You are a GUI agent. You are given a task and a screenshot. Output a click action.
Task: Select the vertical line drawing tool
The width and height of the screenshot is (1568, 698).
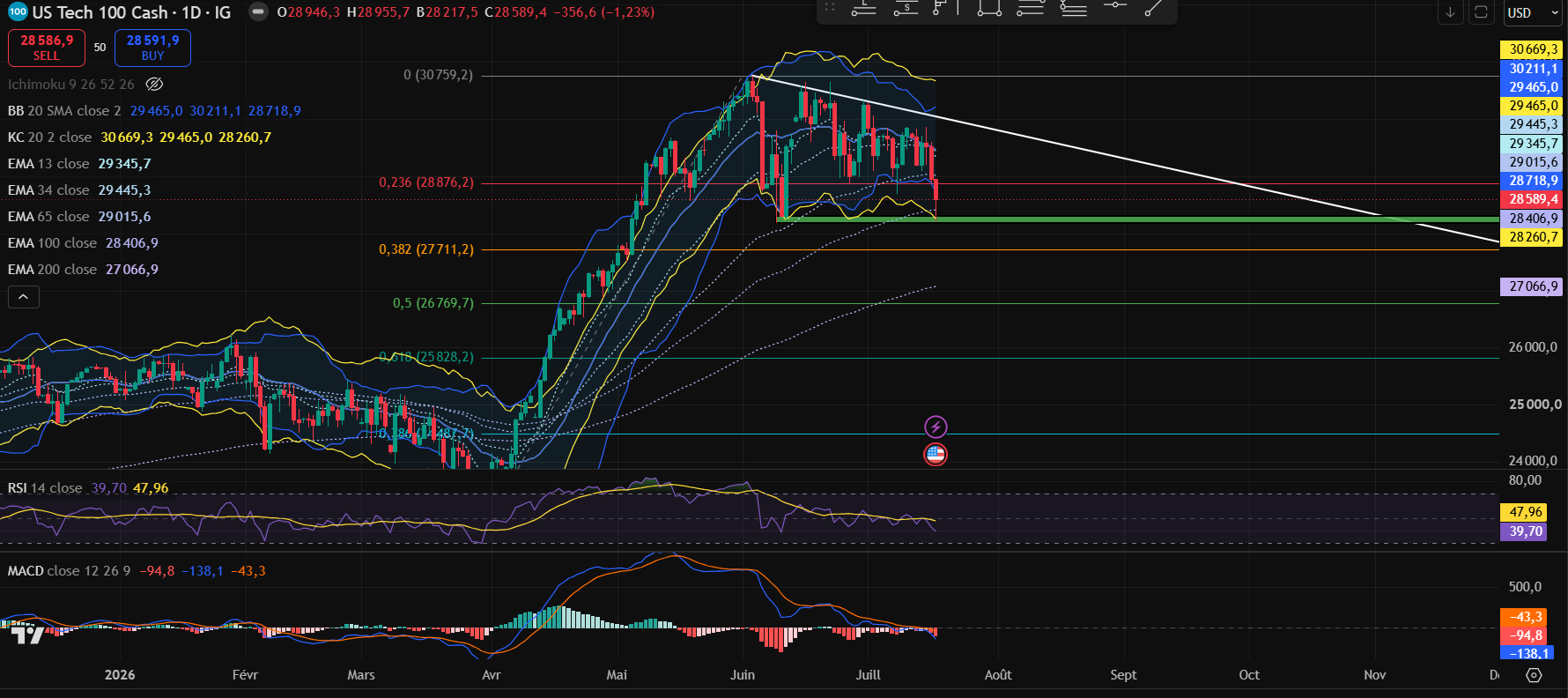pos(956,9)
